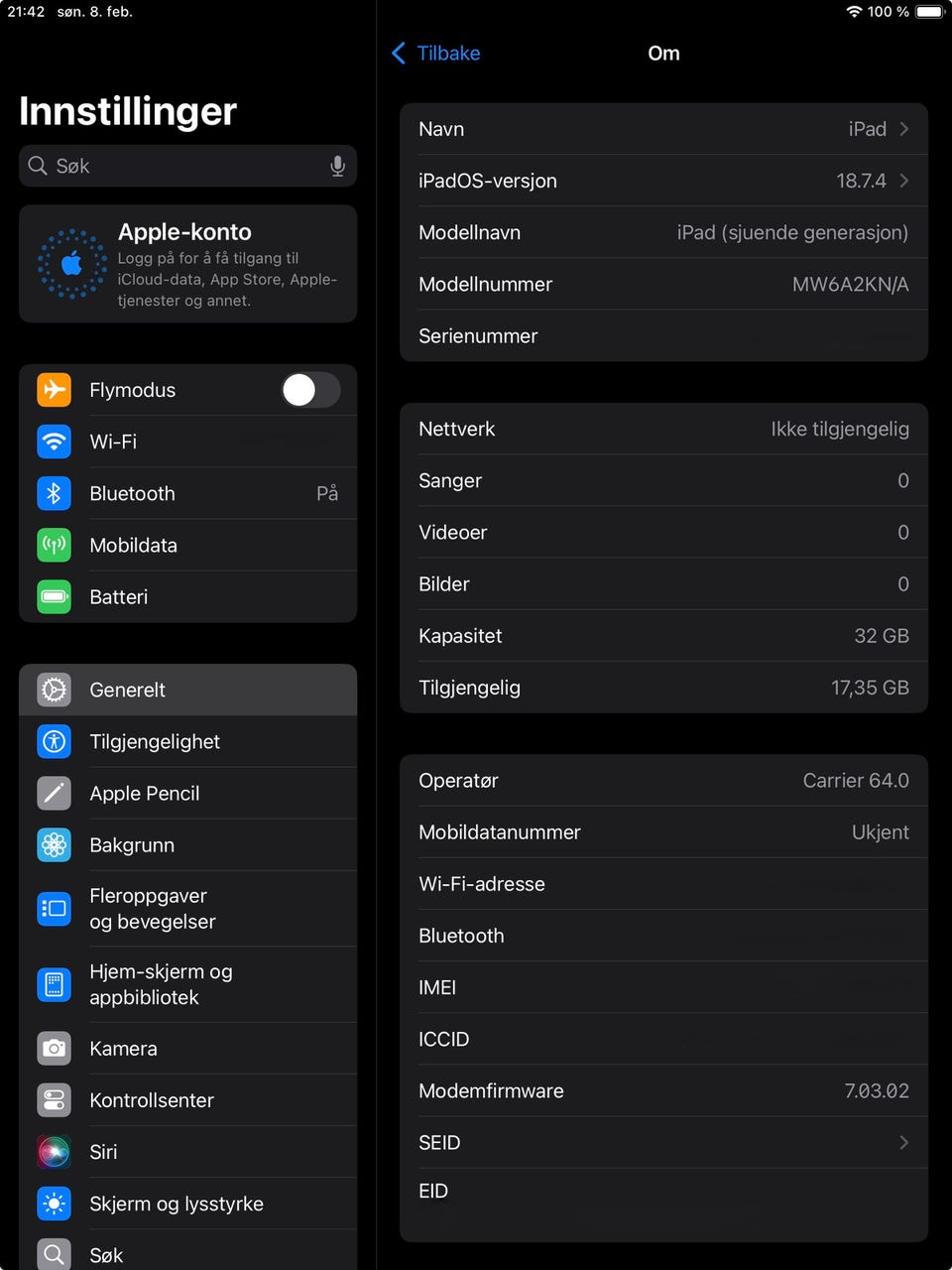
Task: Toggle the Flymodus switch
Action: tap(311, 390)
